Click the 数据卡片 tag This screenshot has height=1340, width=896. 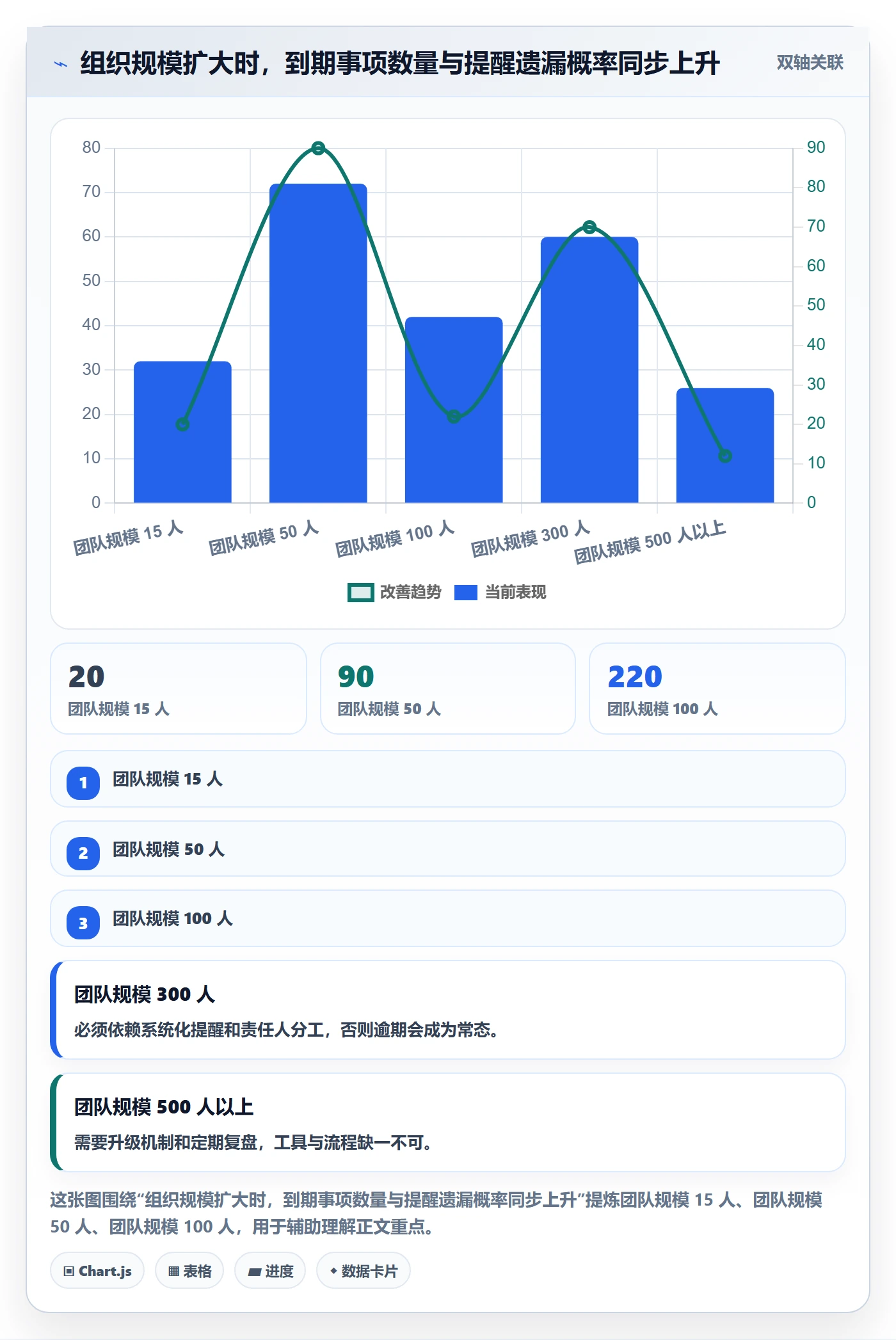364,1271
